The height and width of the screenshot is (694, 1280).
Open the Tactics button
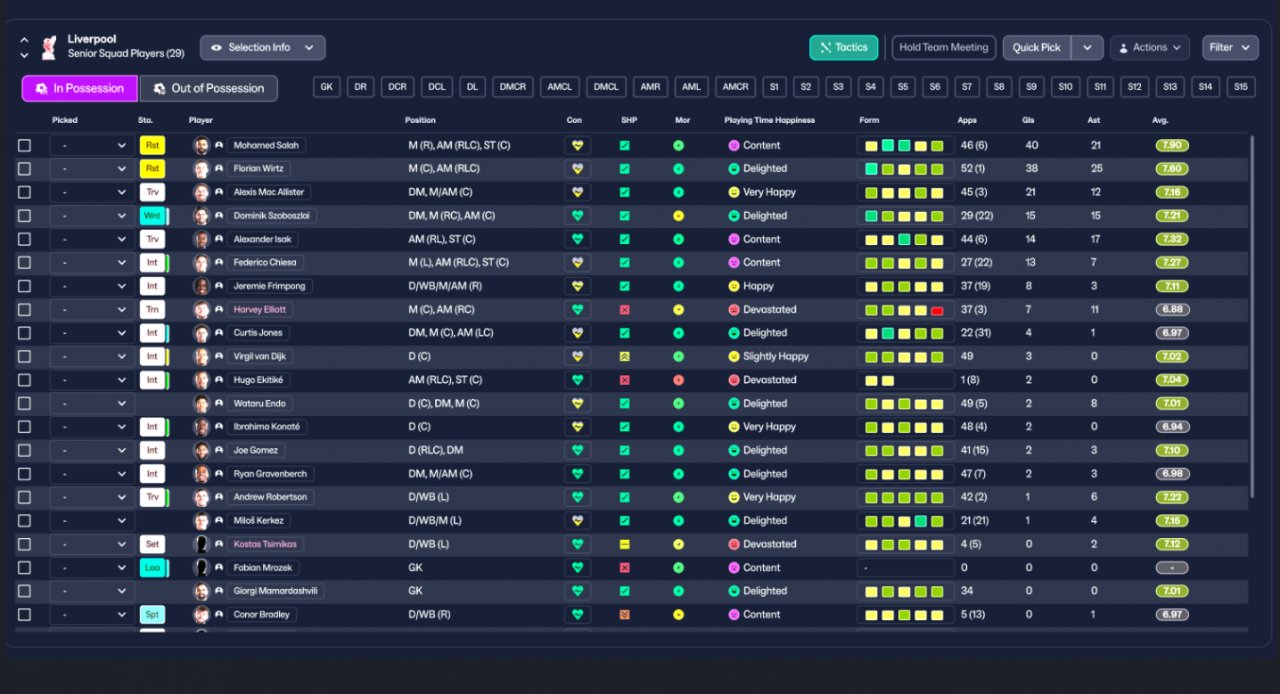click(844, 47)
